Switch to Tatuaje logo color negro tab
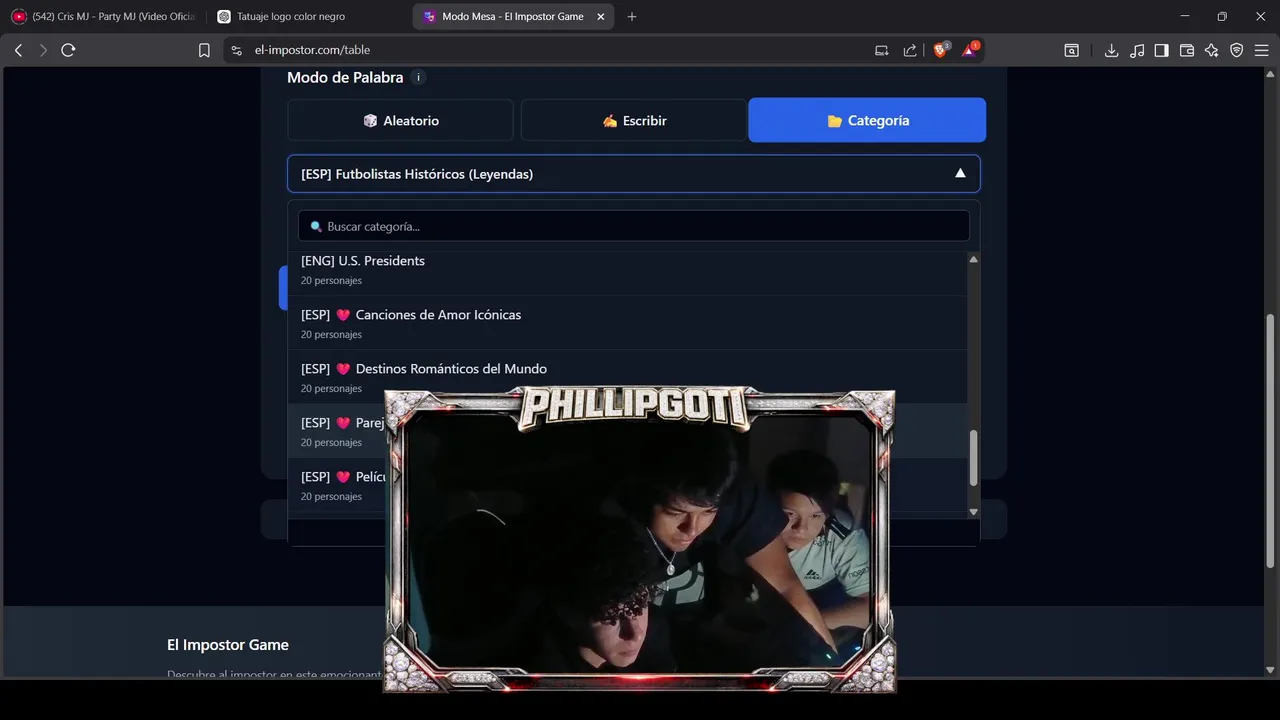Image resolution: width=1280 pixels, height=720 pixels. click(308, 16)
